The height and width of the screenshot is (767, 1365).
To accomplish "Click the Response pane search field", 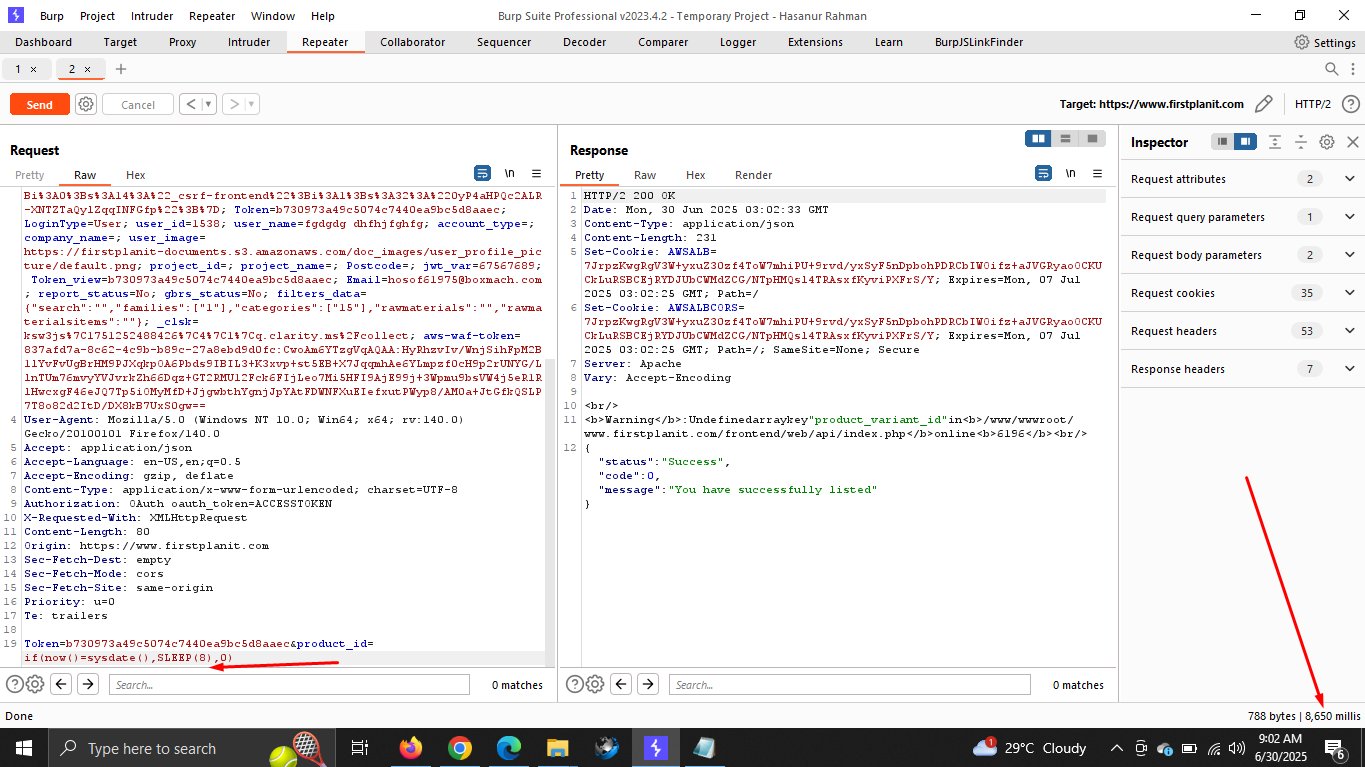I will tap(850, 685).
